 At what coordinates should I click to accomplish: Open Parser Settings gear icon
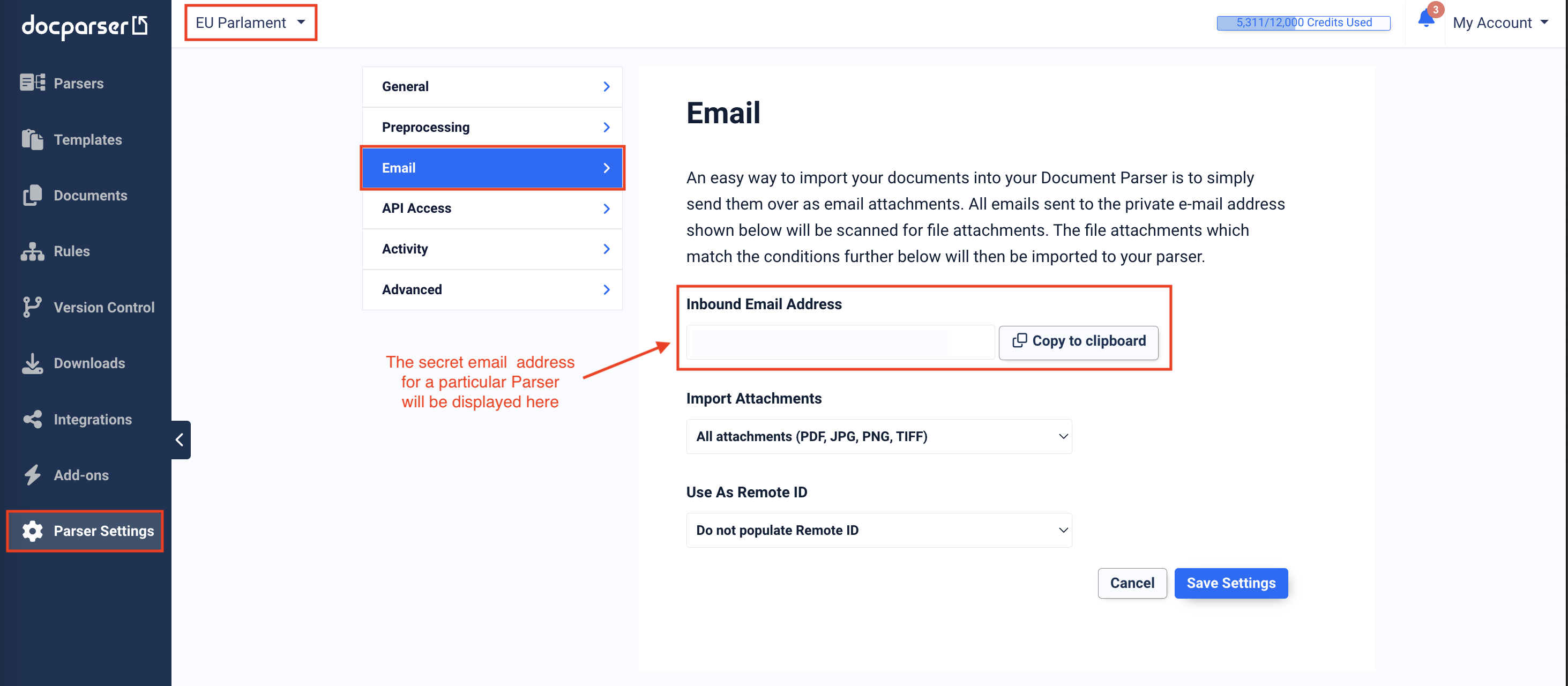click(32, 531)
